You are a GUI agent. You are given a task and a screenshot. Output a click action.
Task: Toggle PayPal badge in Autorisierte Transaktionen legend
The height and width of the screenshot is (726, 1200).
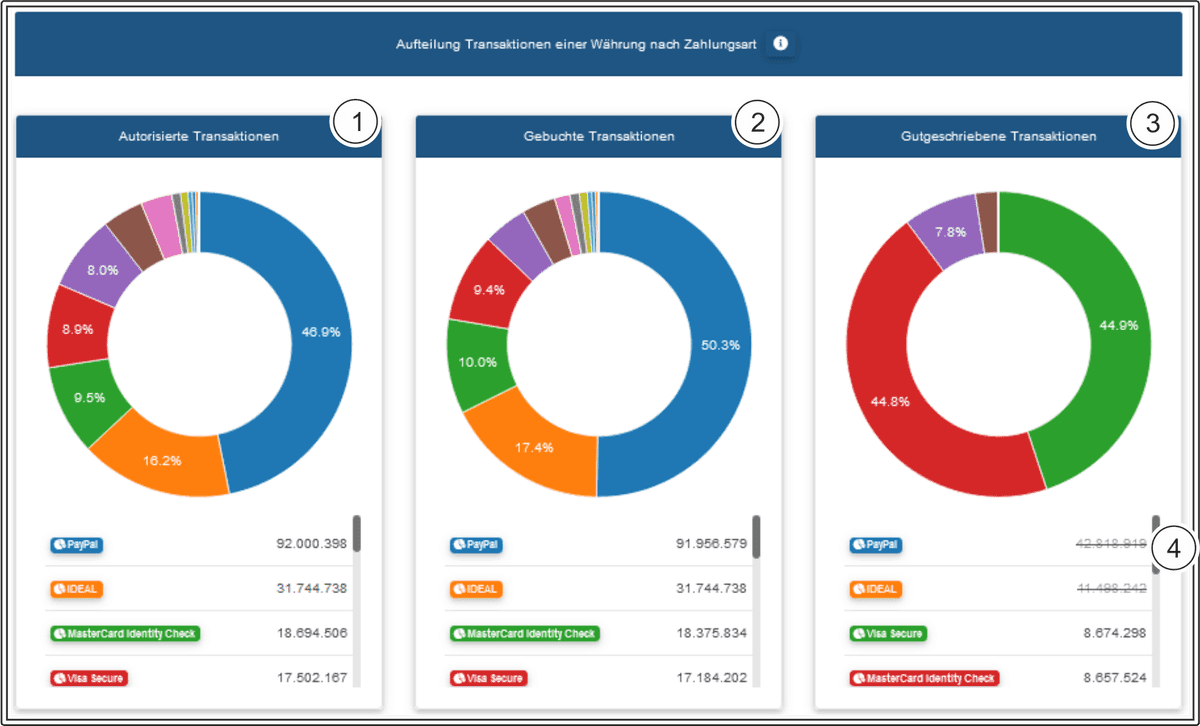(x=77, y=545)
